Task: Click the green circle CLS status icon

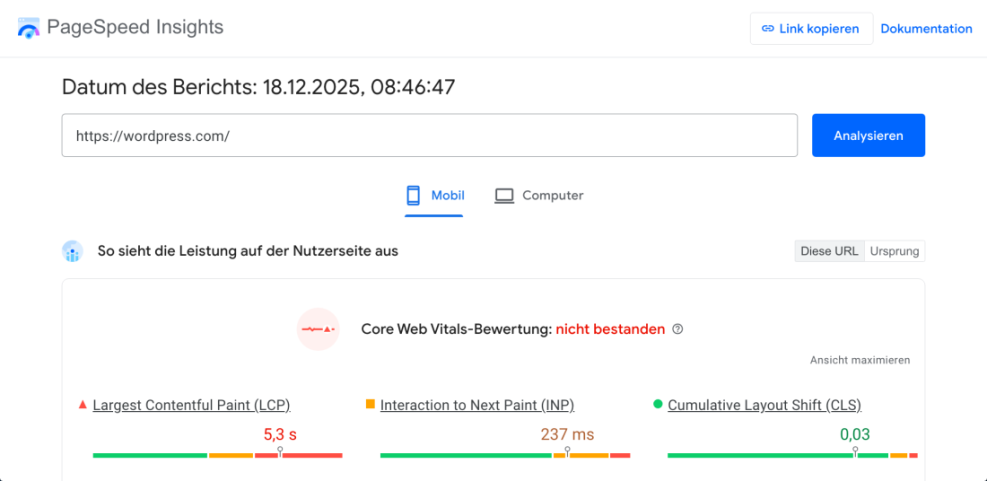Action: (x=658, y=404)
